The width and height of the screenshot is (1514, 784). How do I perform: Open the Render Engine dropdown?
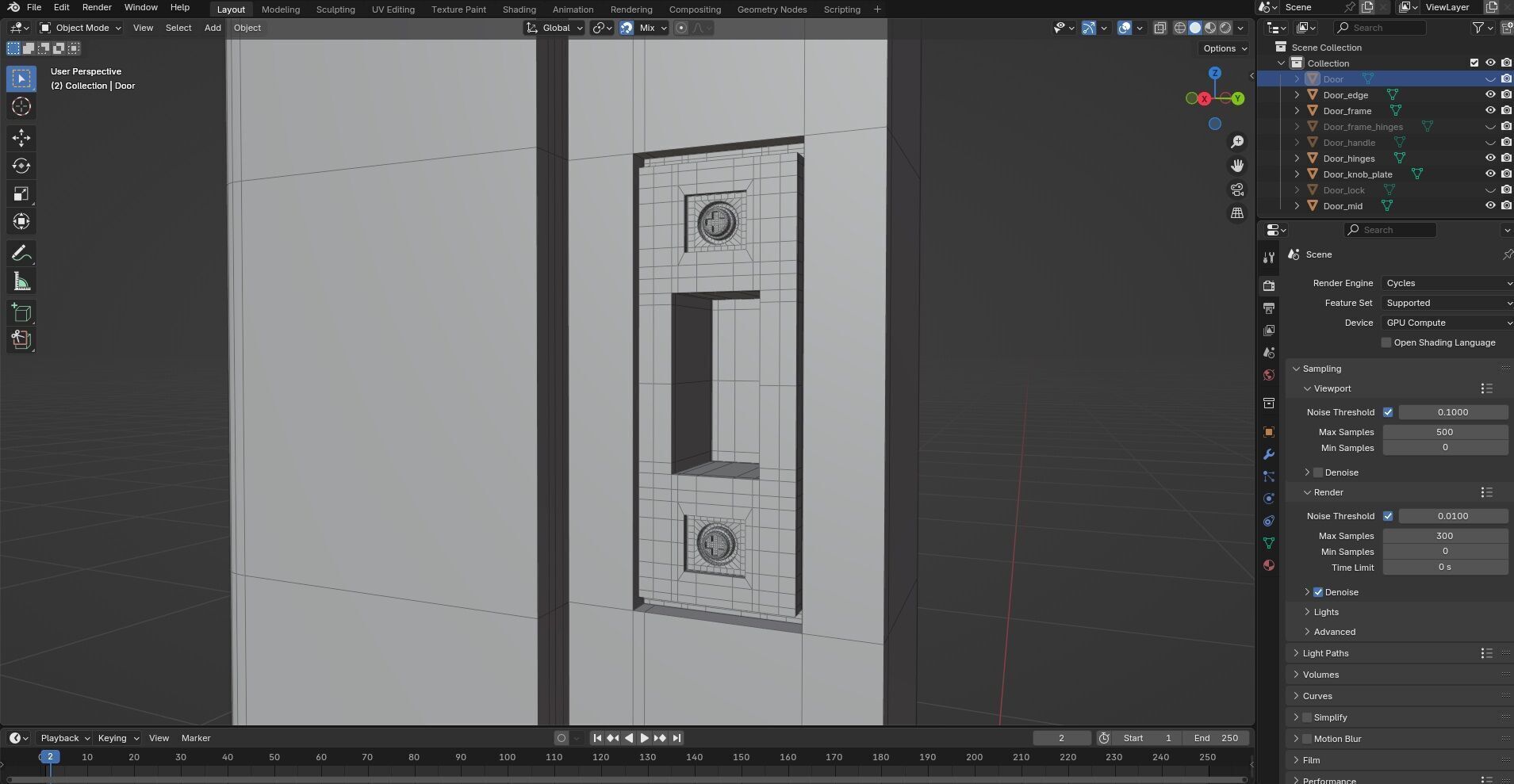pos(1447,283)
